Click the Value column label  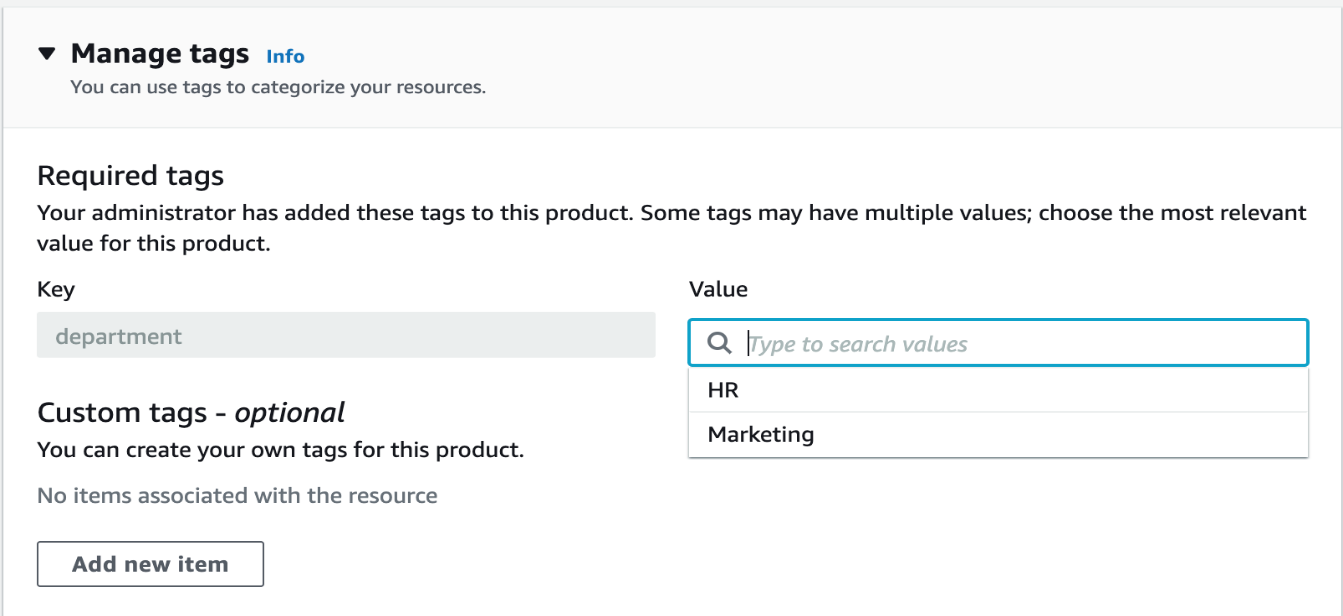click(718, 290)
